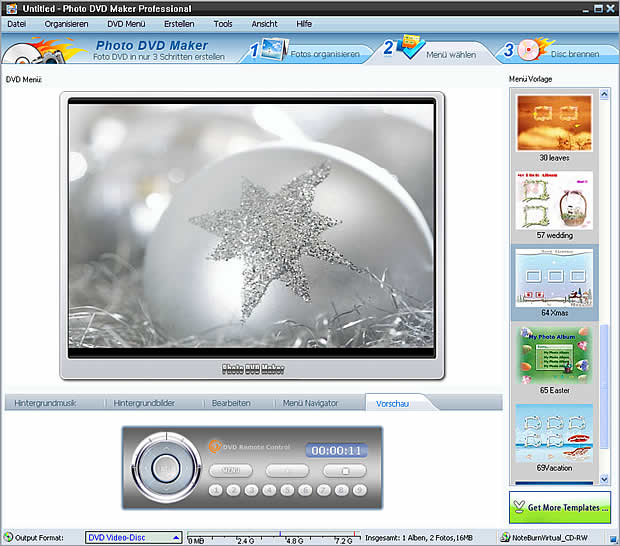Viewport: 620px width, 546px height.
Task: Select the 65 Easter menu template
Action: pyautogui.click(x=554, y=360)
